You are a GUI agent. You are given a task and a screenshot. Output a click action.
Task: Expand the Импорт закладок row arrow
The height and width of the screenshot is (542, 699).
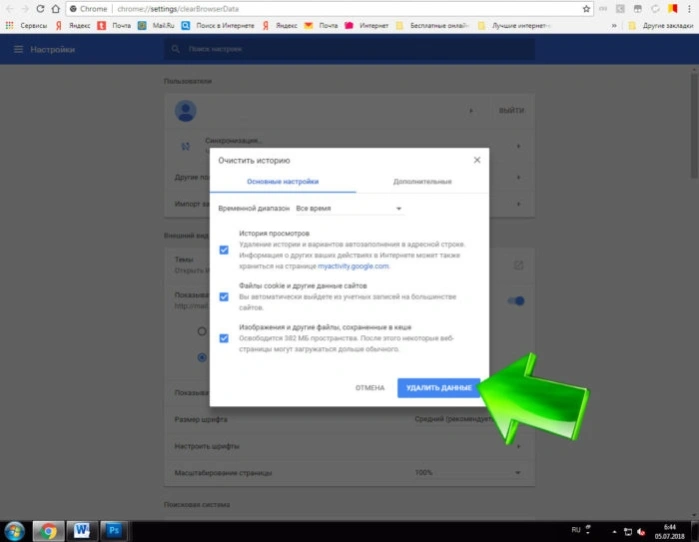(518, 204)
